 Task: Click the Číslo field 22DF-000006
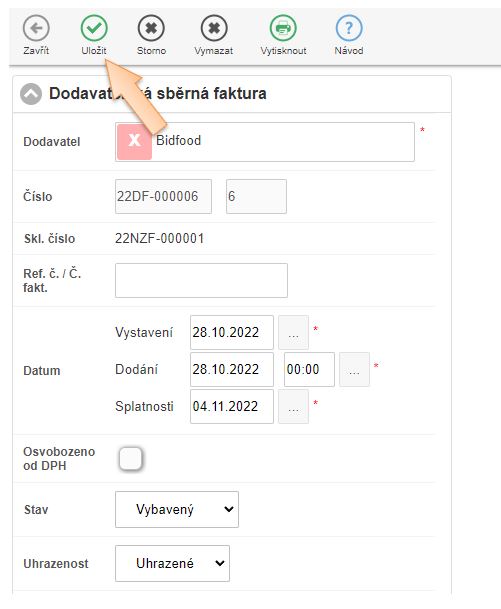coord(164,197)
